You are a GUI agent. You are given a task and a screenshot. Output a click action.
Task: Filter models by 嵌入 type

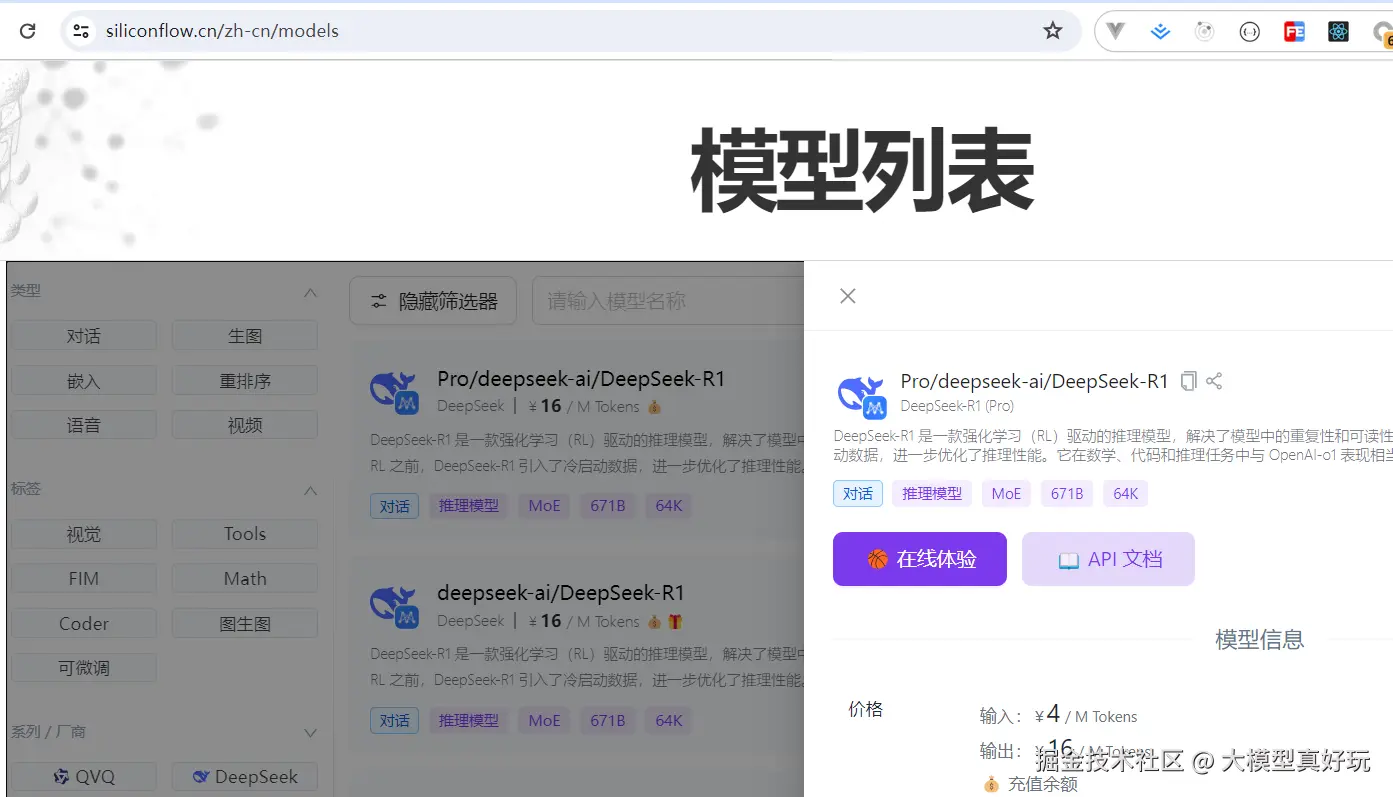(x=84, y=381)
